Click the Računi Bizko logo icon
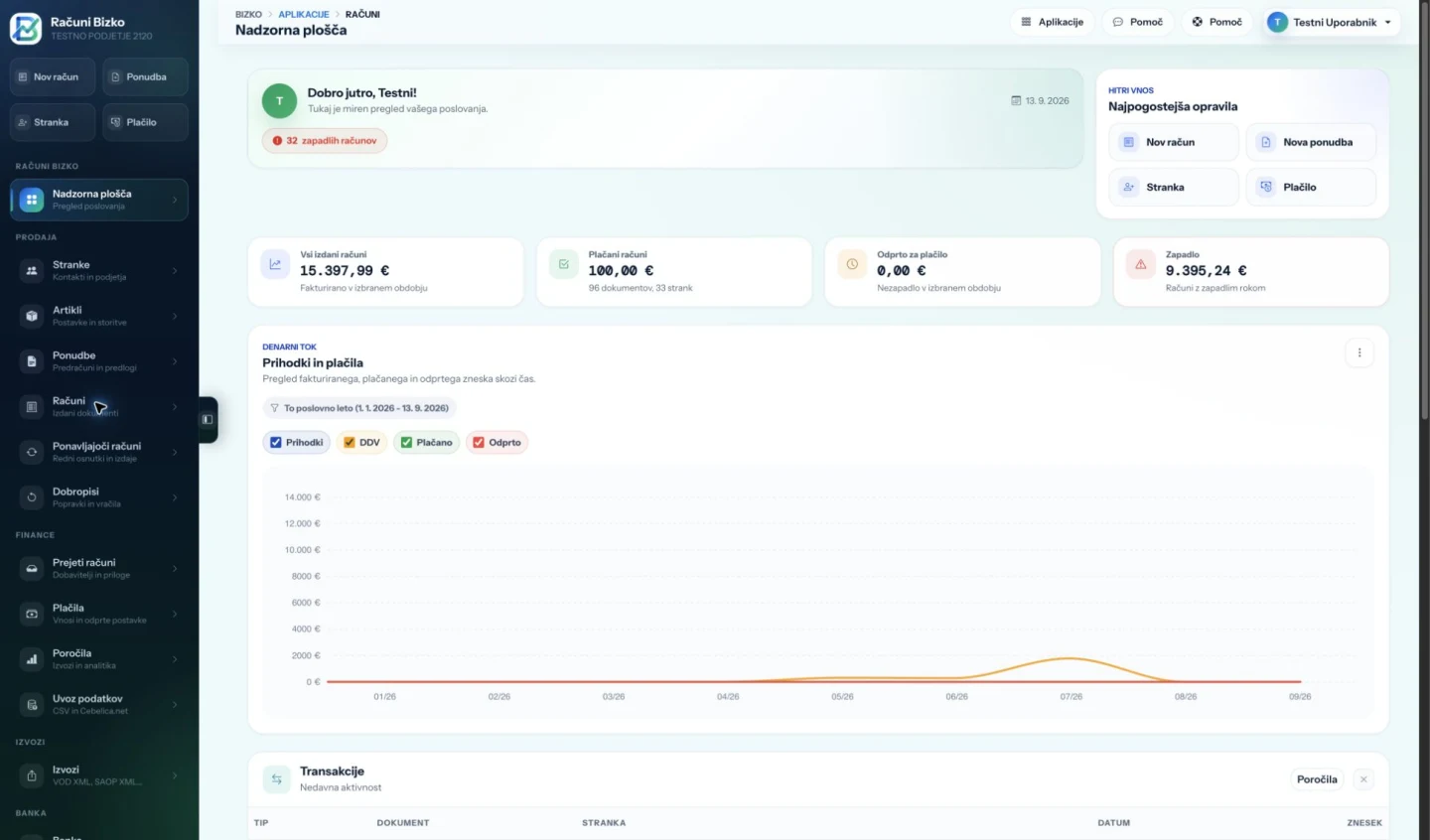The height and width of the screenshot is (840, 1430). coord(26,28)
